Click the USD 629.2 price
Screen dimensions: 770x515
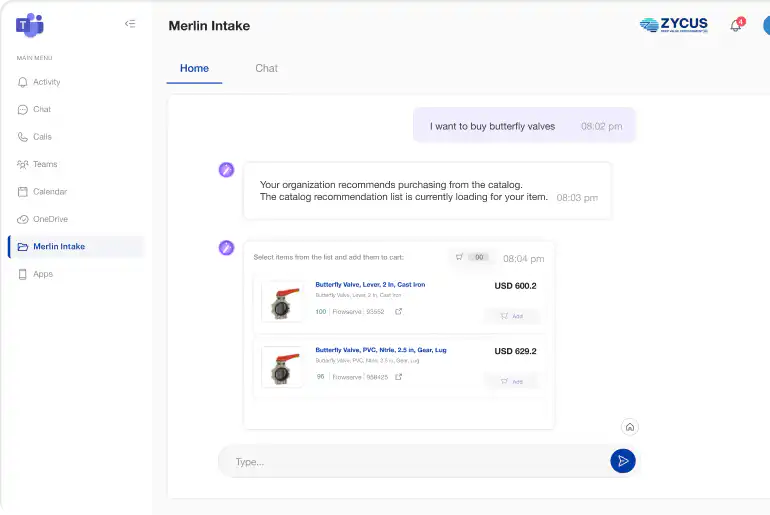[x=515, y=351]
